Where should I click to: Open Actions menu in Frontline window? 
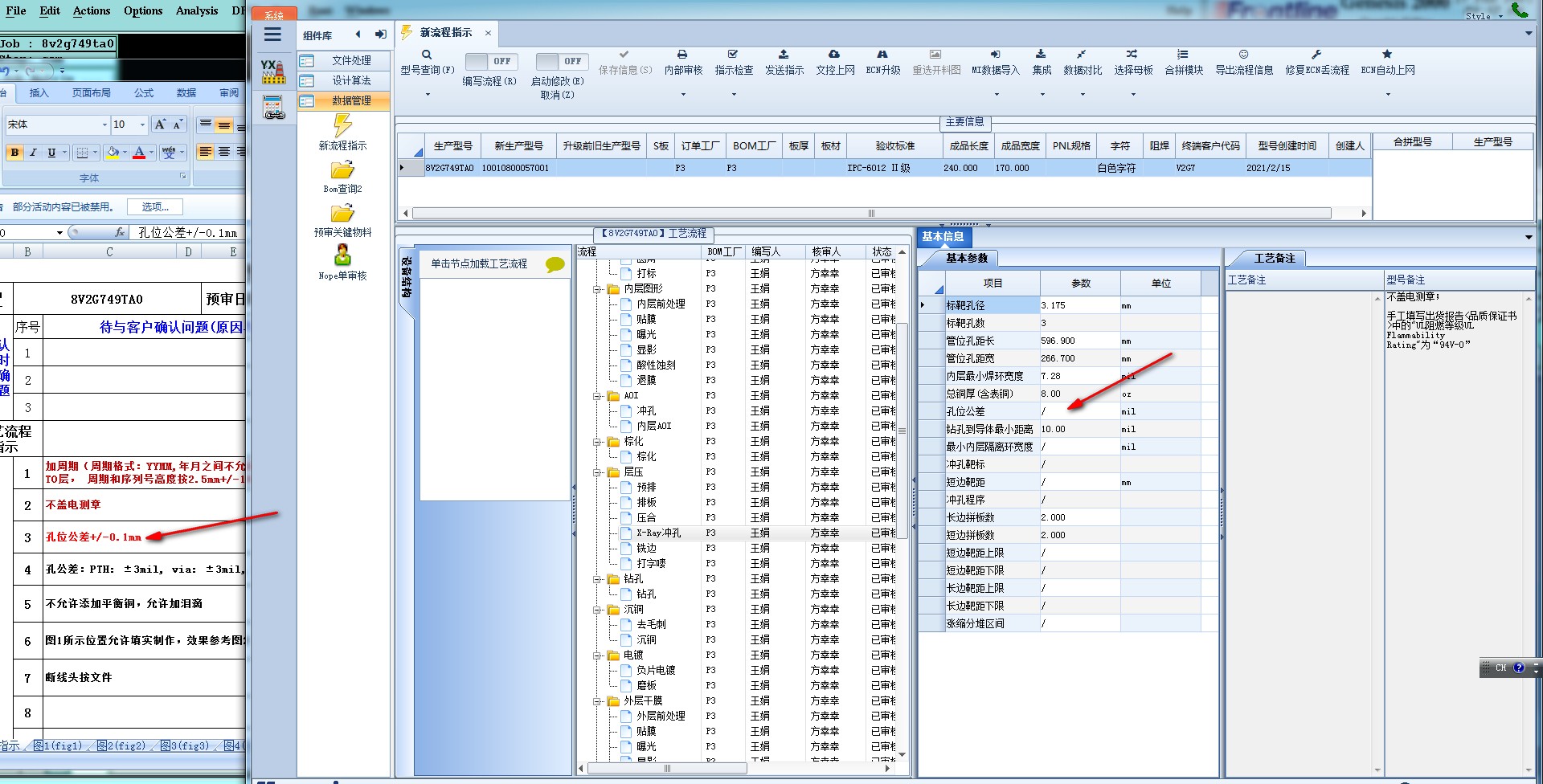[x=92, y=11]
